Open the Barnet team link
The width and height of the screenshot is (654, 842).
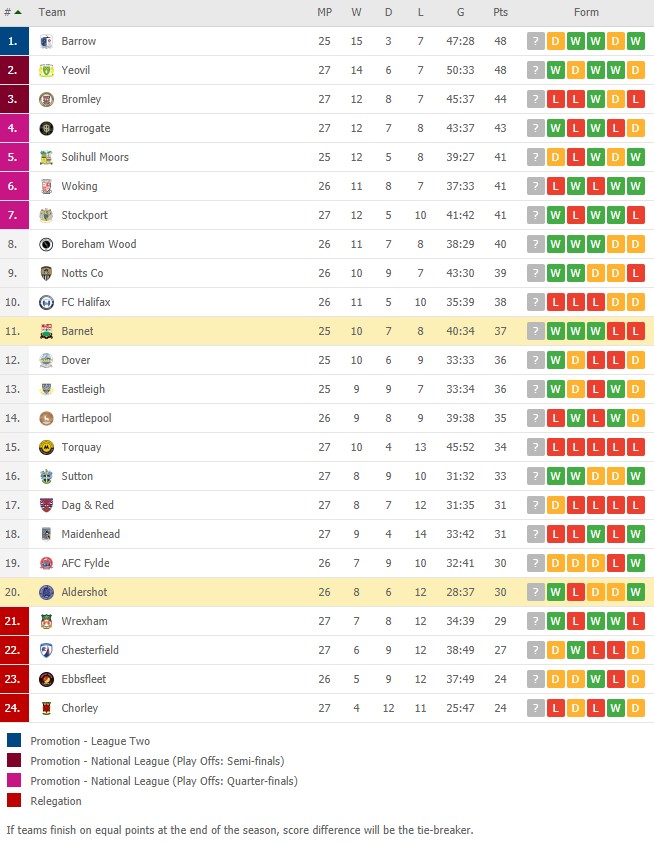pyautogui.click(x=77, y=331)
